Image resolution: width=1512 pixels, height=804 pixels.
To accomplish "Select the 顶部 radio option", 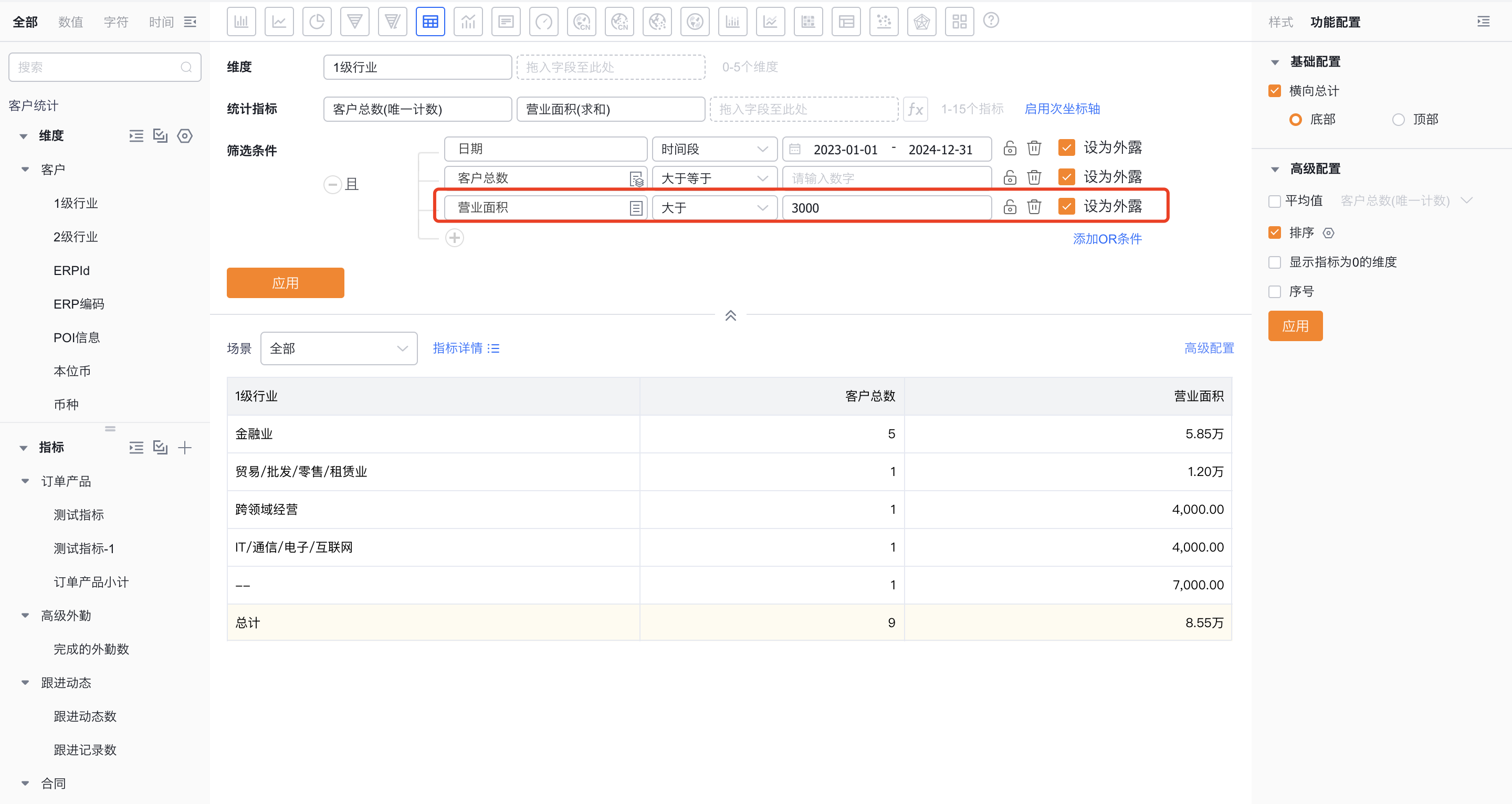I will 1399,119.
